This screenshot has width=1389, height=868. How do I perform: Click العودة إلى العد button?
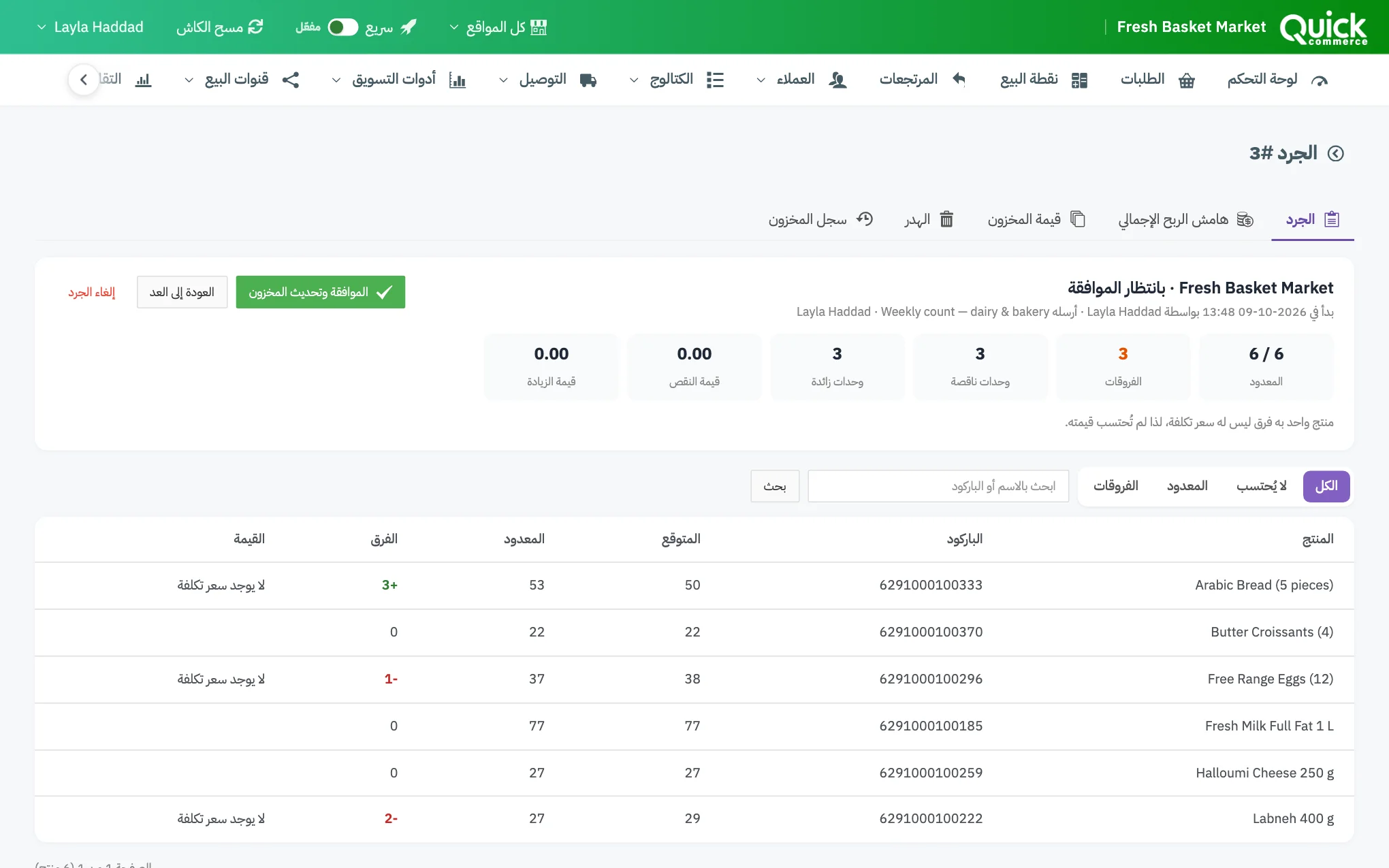(182, 292)
